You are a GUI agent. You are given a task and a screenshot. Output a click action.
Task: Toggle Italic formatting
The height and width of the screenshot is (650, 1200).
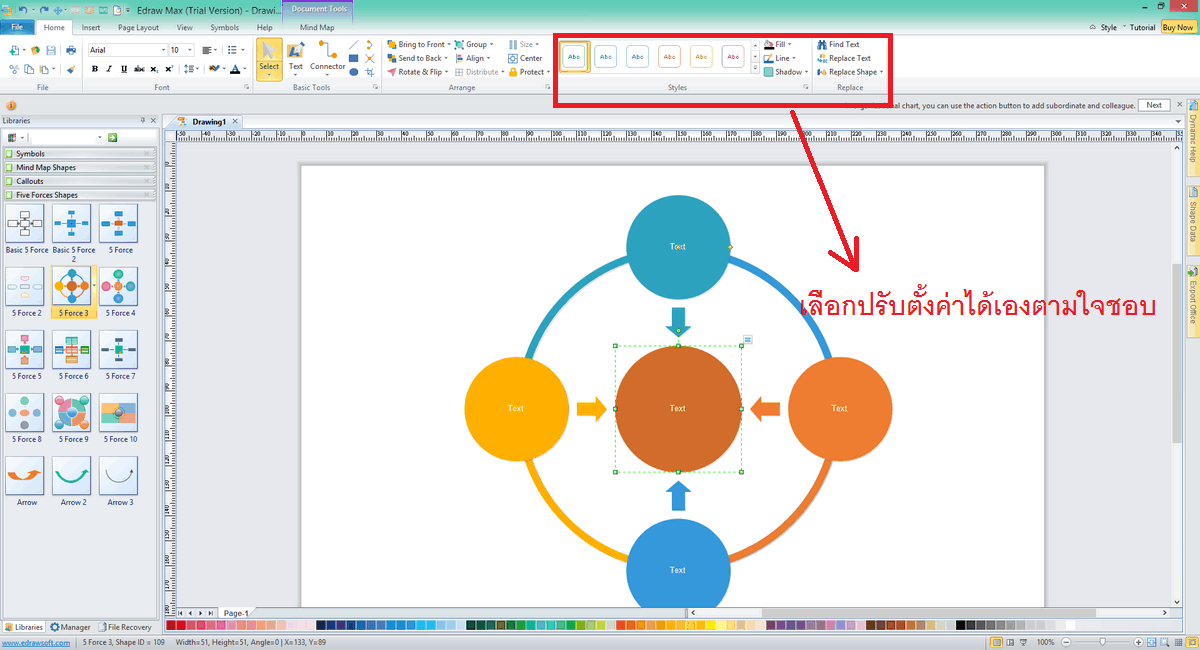coord(110,69)
